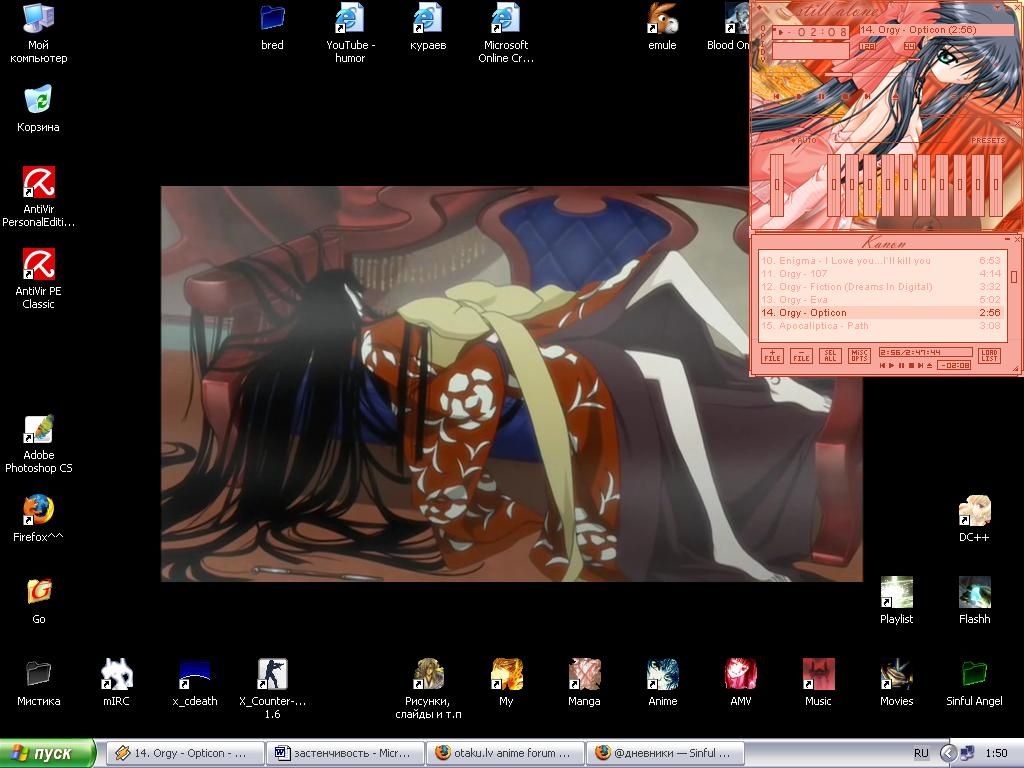Image resolution: width=1024 pixels, height=768 pixels.
Task: Select track 15. Apocaliptica - Path
Action: point(880,326)
